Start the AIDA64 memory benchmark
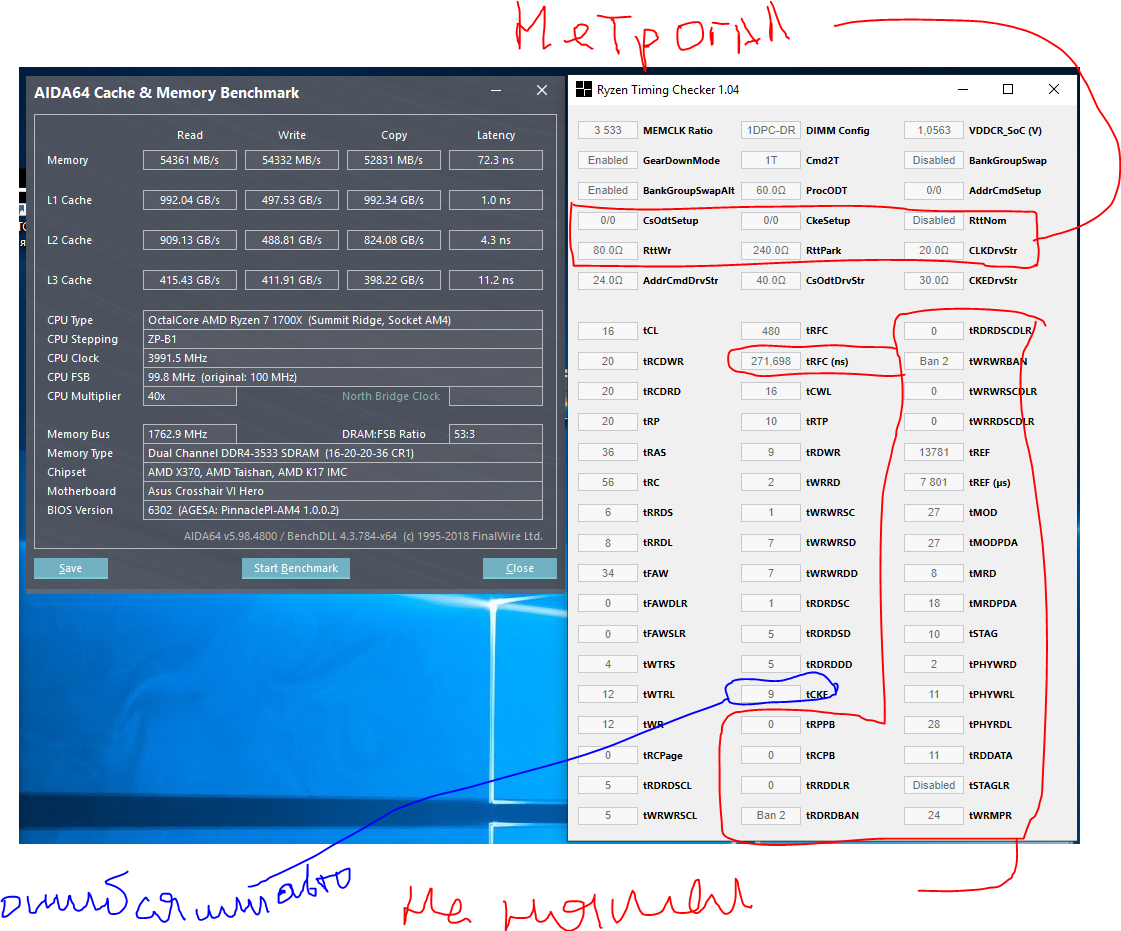Screen dimensions: 1121x931 (x=296, y=568)
